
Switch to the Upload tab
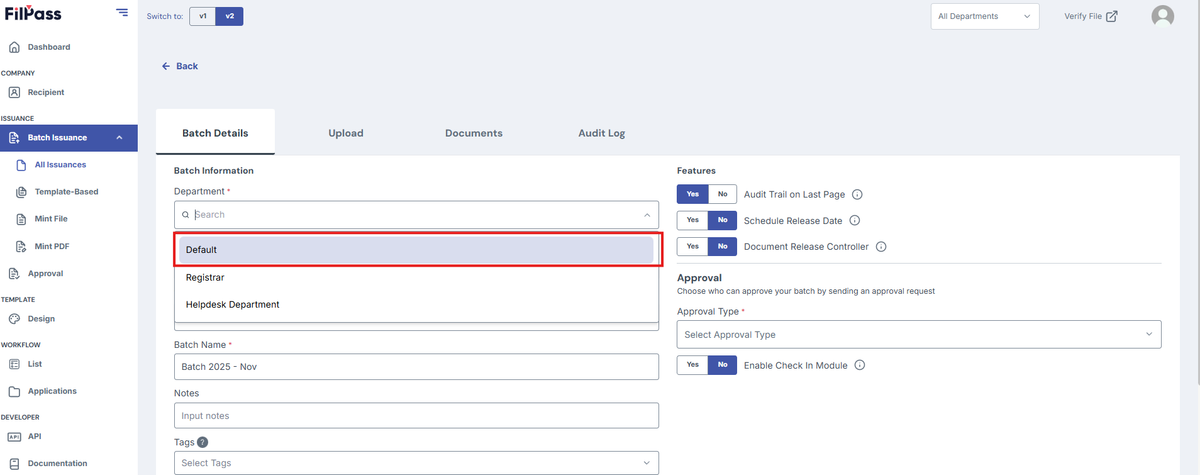pyautogui.click(x=346, y=133)
